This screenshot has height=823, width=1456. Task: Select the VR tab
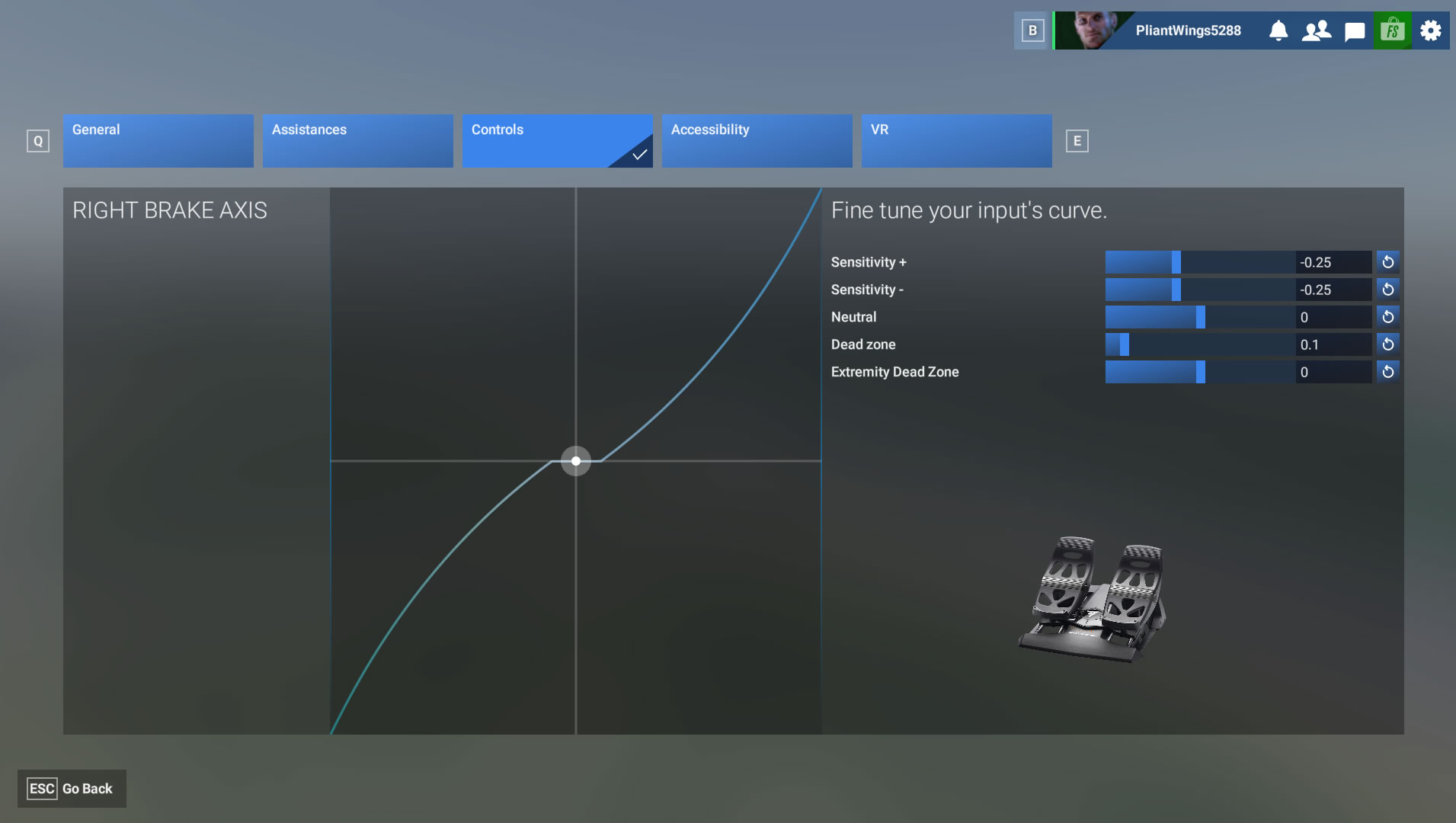point(956,141)
